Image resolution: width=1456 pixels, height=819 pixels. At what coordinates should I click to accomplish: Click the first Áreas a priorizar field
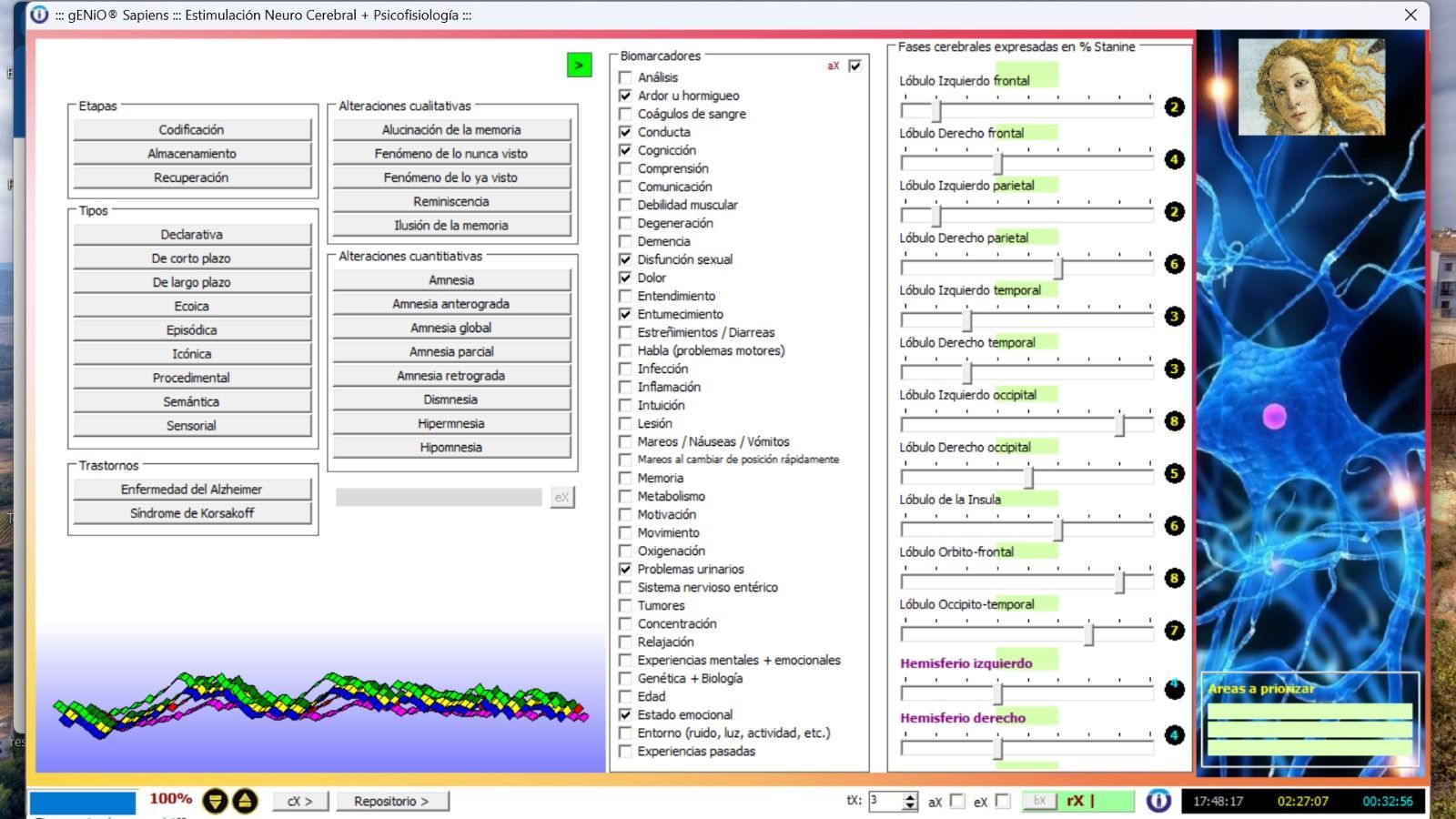pyautogui.click(x=1309, y=711)
